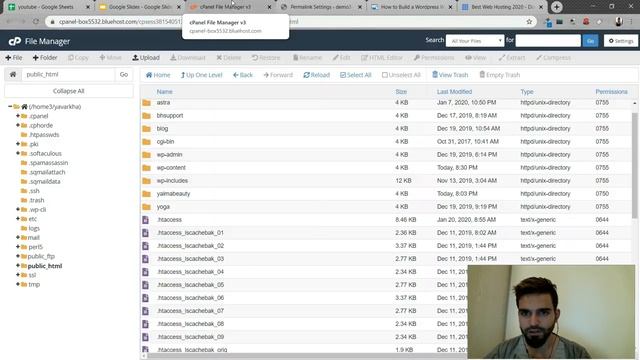Collapse the /home3 root tree node
Image resolution: width=640 pixels, height=360 pixels.
(10, 107)
